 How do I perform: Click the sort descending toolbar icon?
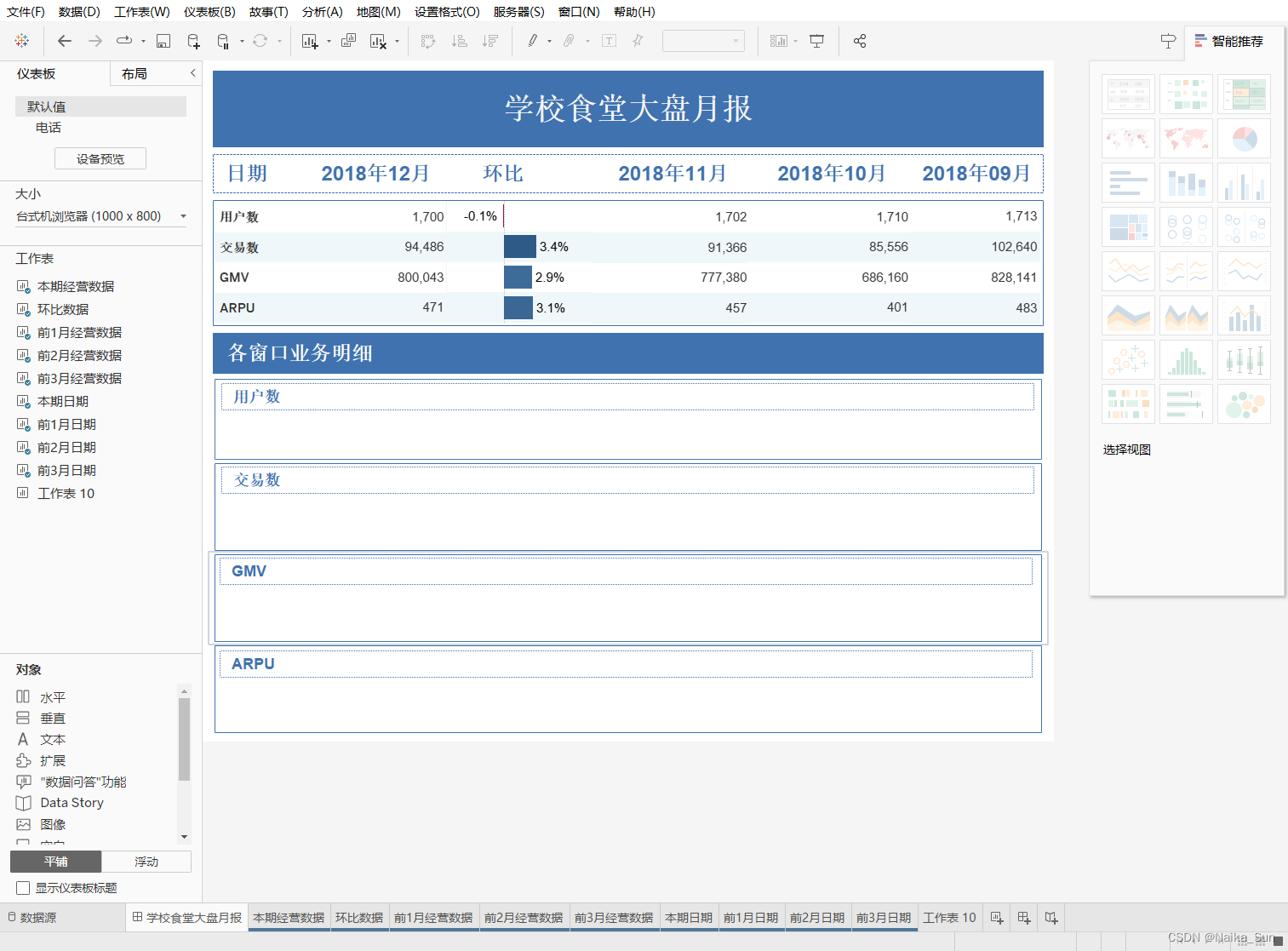click(490, 41)
